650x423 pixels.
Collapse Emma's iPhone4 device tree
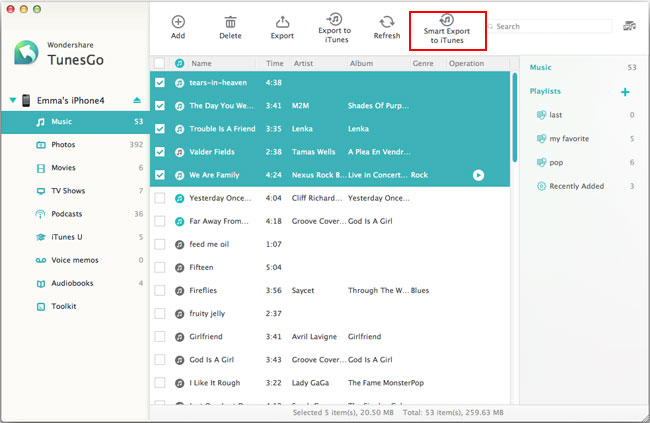(13, 100)
